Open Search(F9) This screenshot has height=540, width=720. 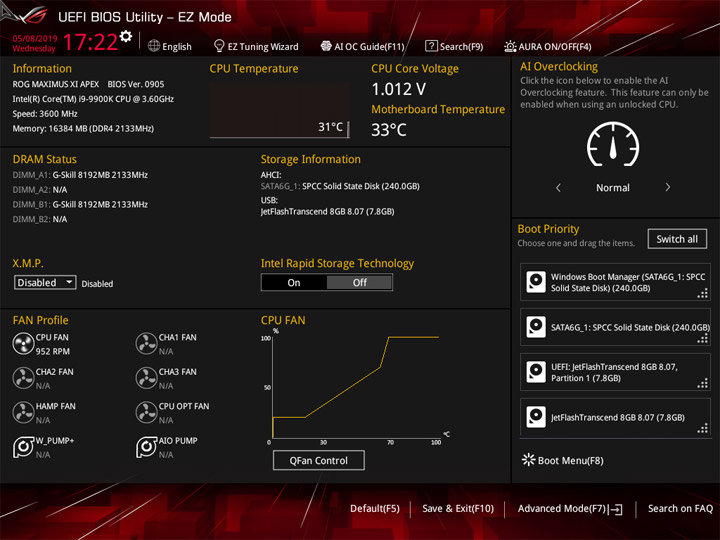(454, 46)
